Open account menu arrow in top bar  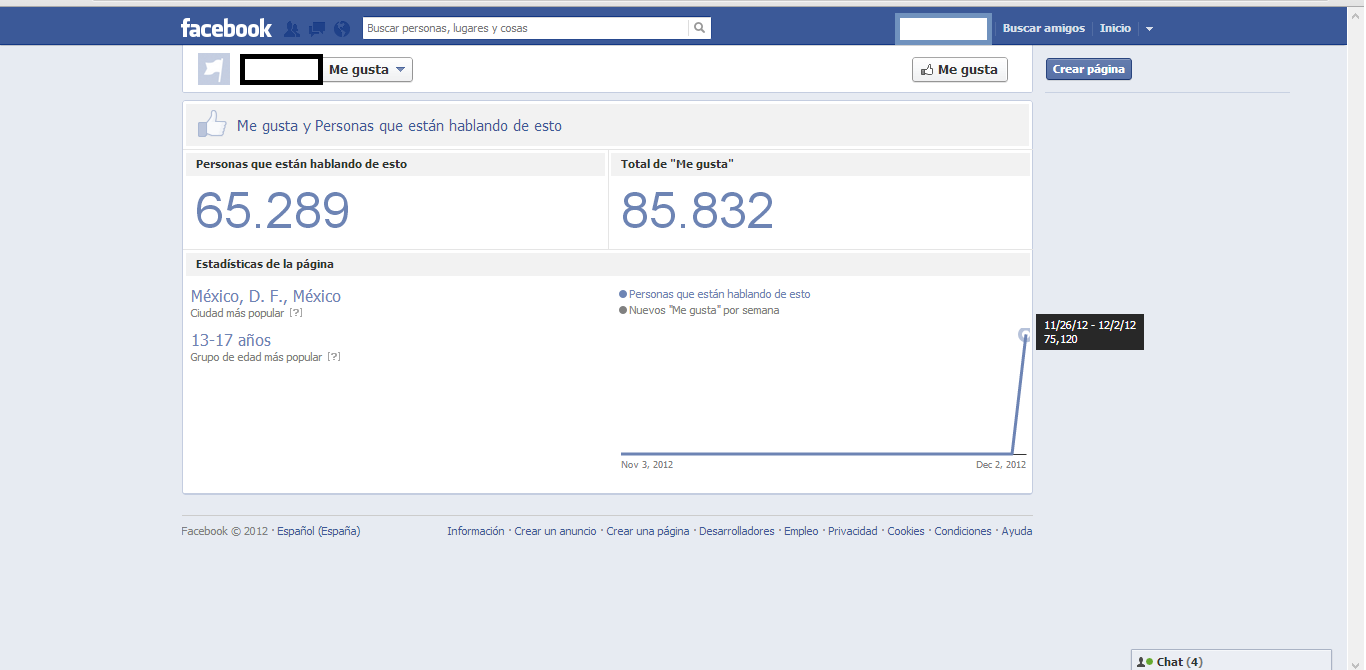point(1149,29)
